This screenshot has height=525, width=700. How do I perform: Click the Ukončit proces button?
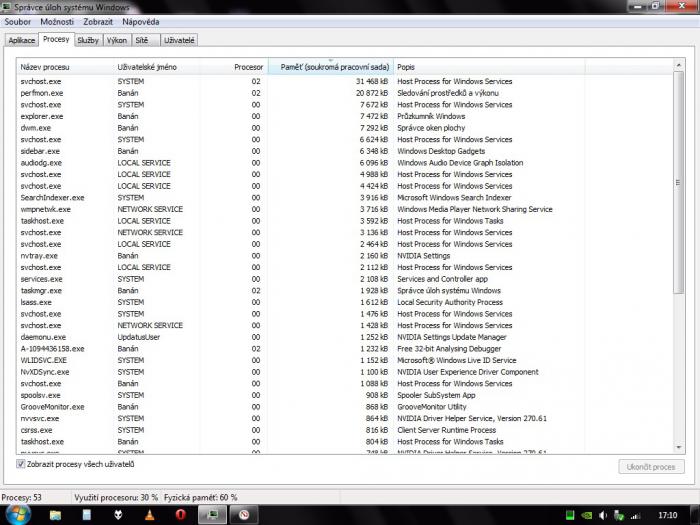[651, 466]
